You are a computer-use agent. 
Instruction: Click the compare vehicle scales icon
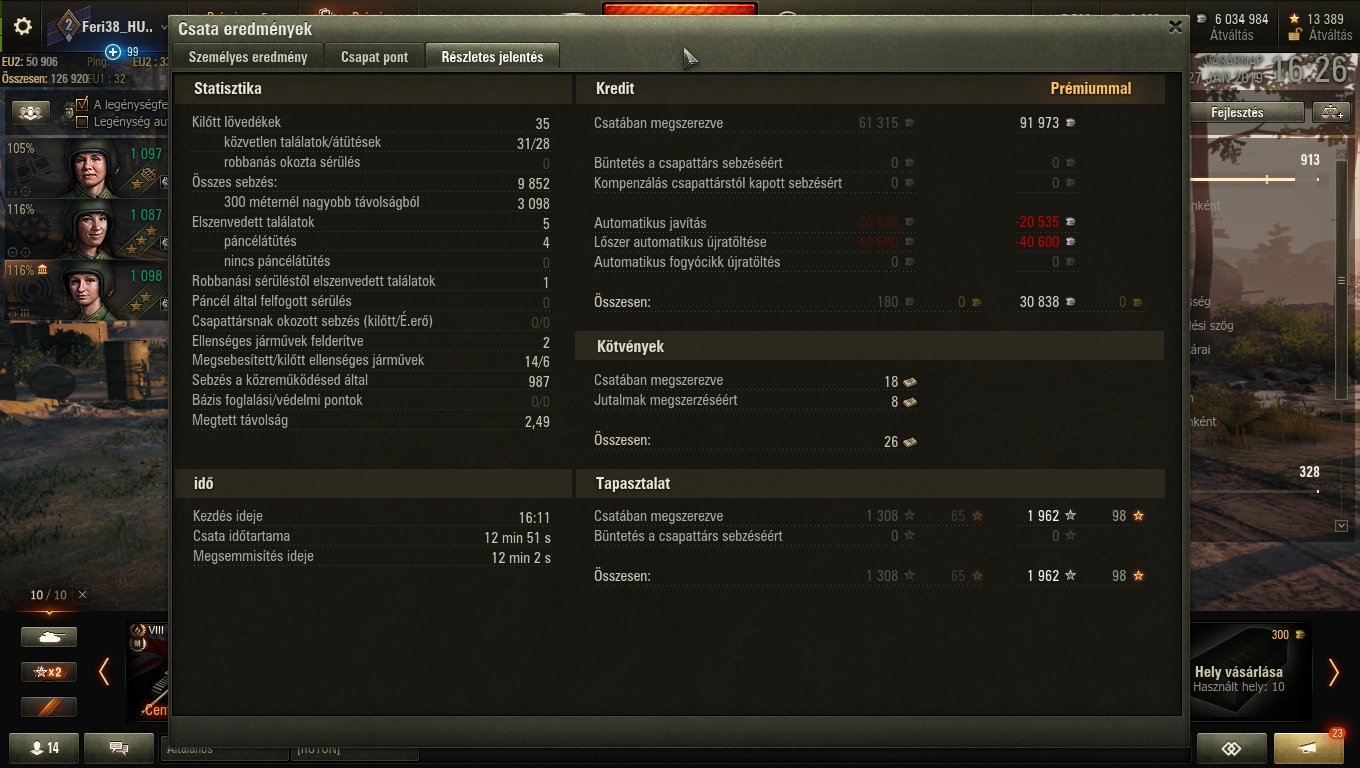(1335, 112)
